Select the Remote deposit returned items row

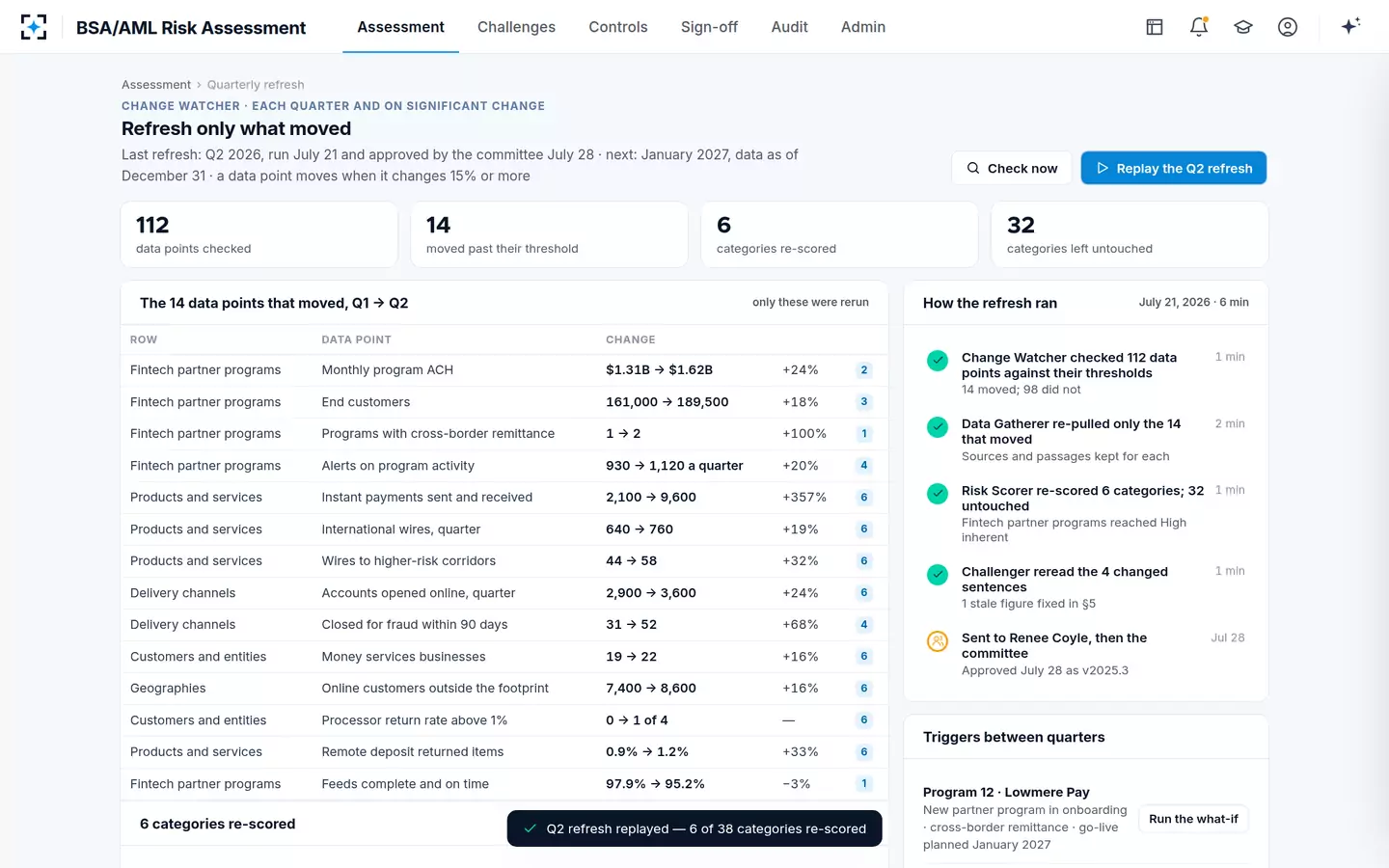[504, 752]
